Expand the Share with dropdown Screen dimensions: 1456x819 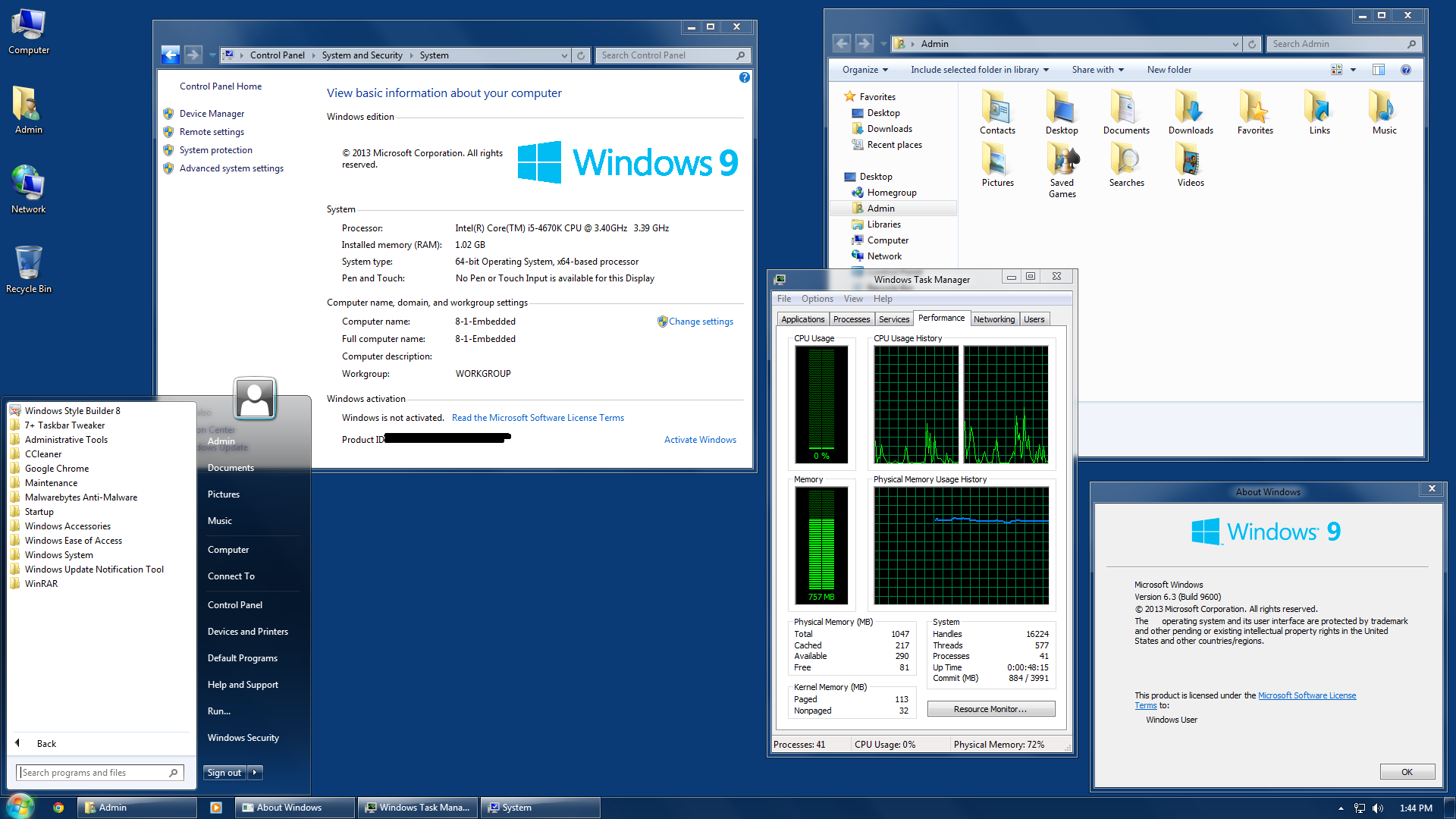click(x=1097, y=69)
